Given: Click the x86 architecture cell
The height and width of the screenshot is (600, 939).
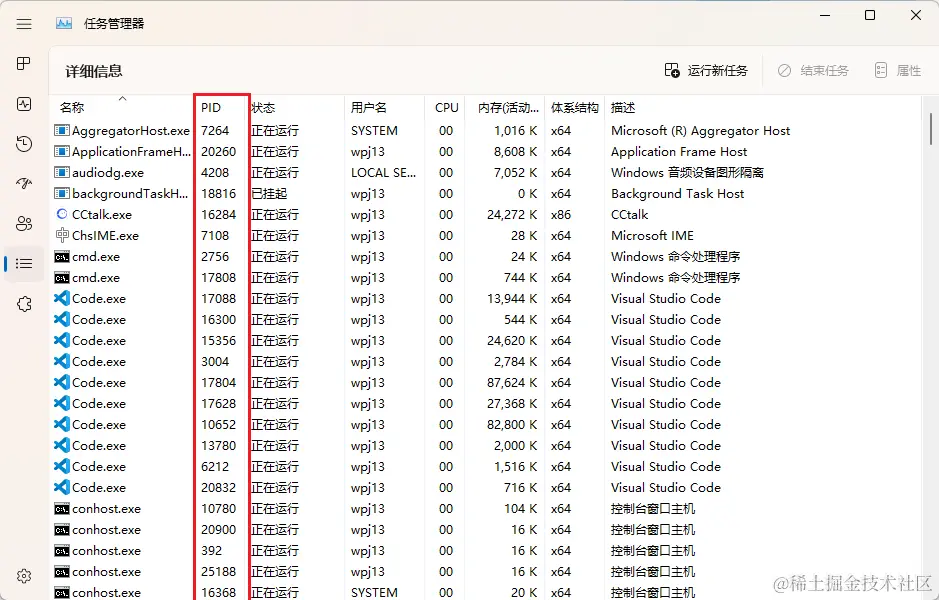Looking at the screenshot, I should point(561,214).
